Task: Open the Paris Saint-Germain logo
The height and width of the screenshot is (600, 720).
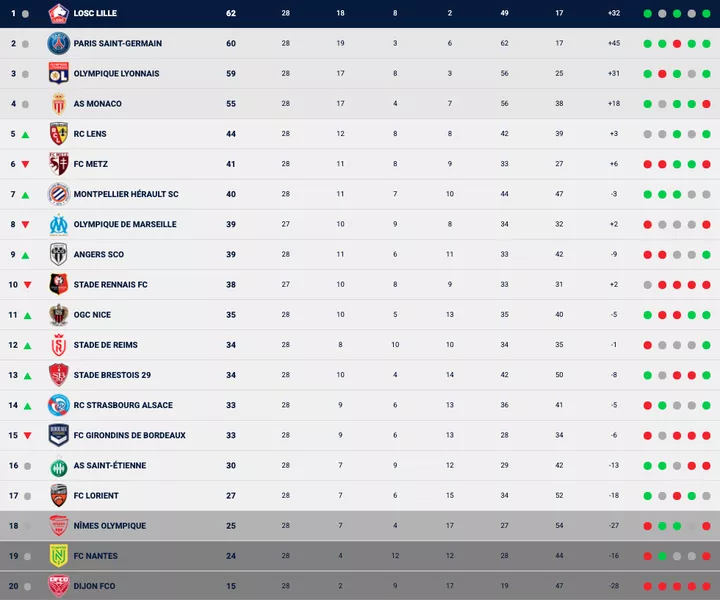Action: pyautogui.click(x=58, y=44)
